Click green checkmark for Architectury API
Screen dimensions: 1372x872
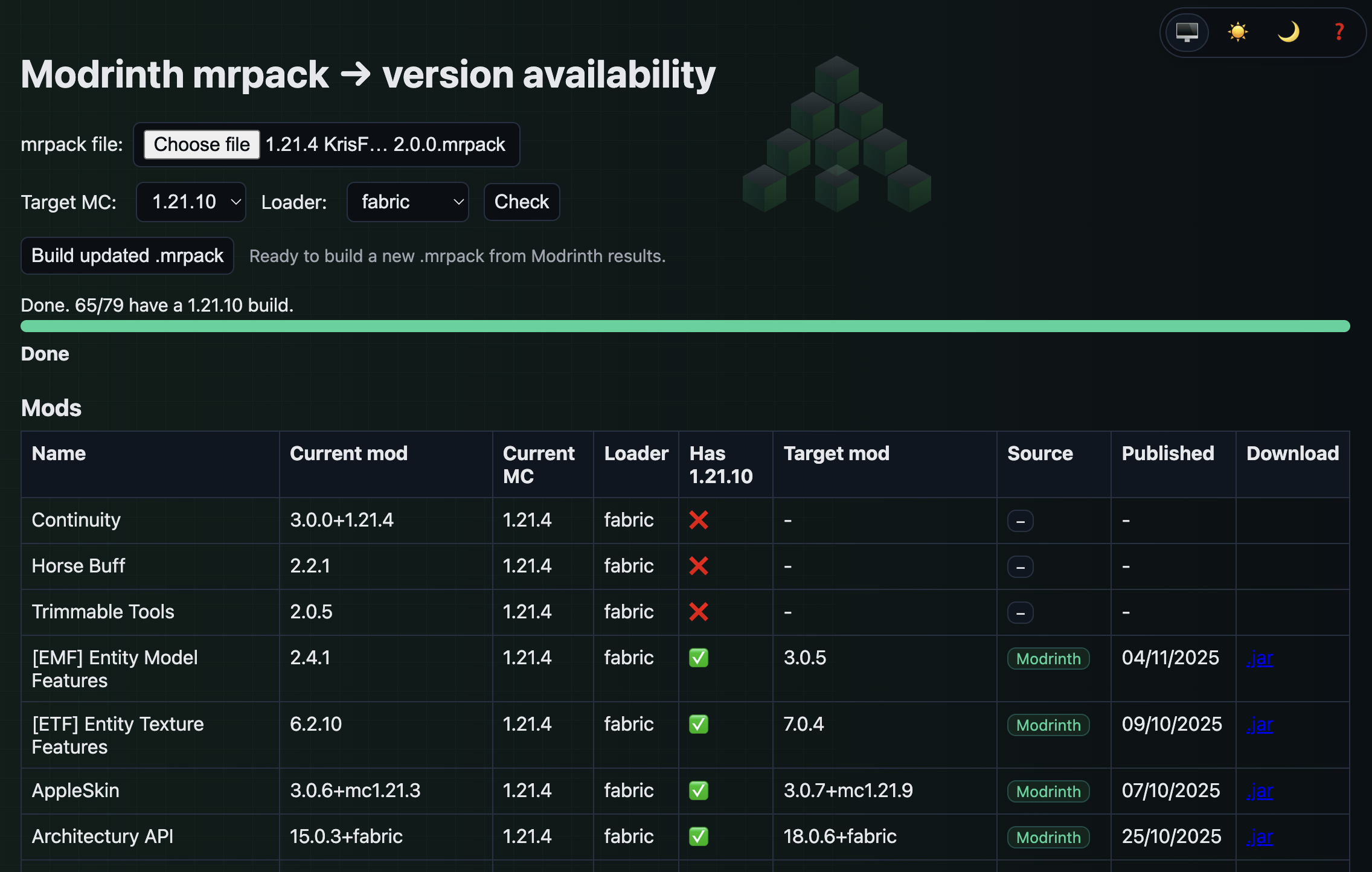[x=699, y=836]
